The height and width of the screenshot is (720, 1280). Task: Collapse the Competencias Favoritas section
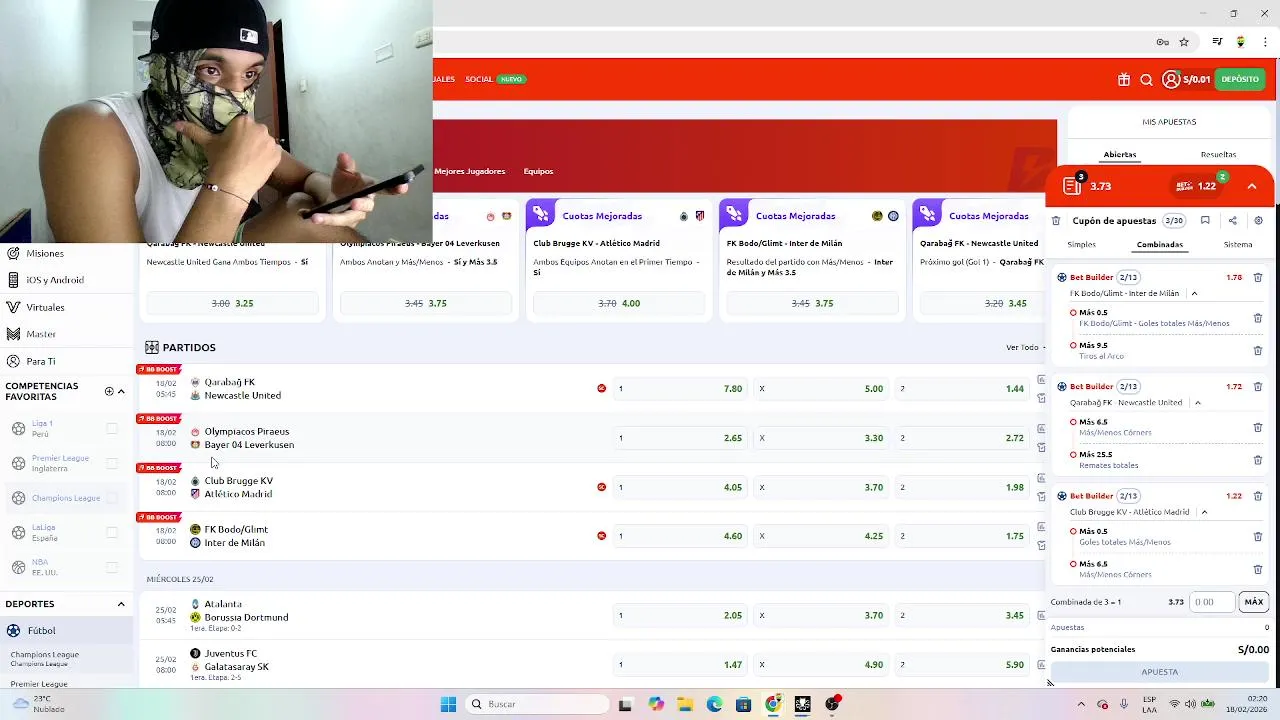[x=121, y=391]
